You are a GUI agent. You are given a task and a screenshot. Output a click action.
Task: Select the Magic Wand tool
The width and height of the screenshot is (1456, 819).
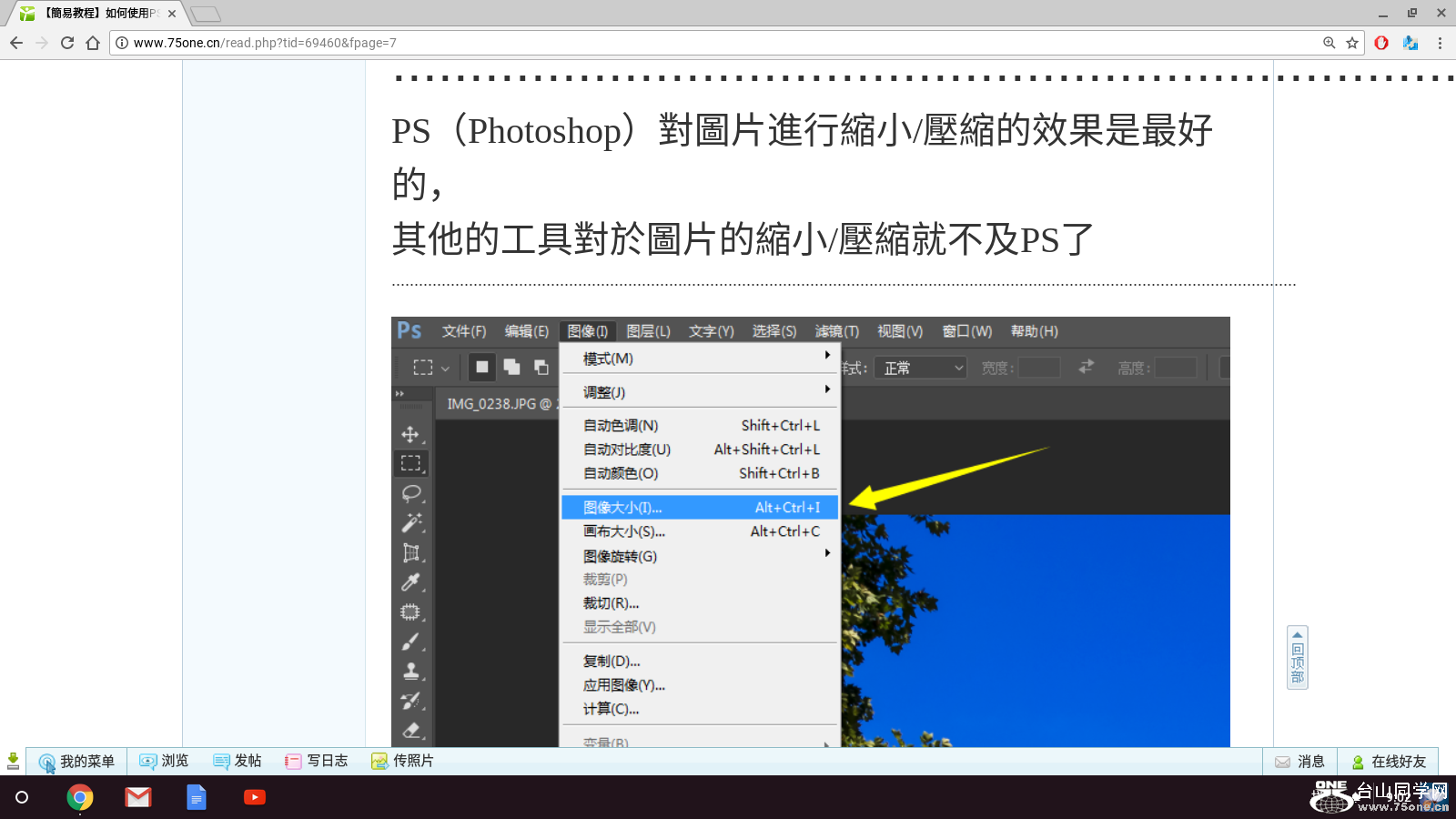click(x=410, y=522)
